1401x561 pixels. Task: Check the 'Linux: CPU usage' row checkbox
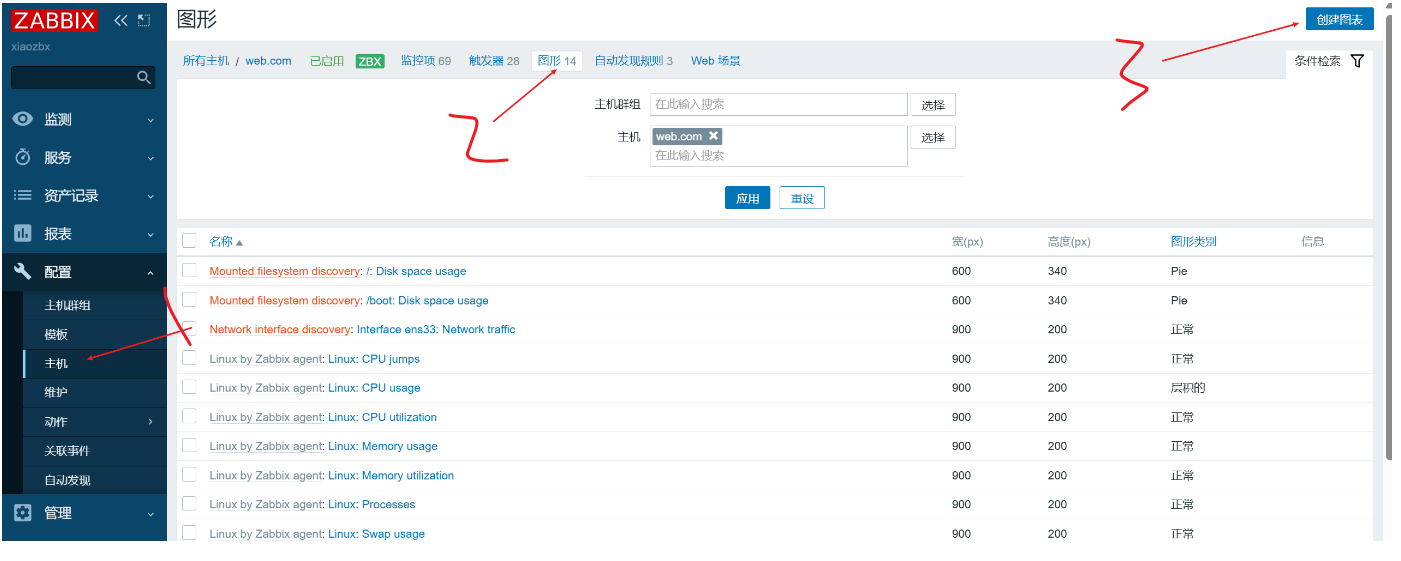click(189, 387)
